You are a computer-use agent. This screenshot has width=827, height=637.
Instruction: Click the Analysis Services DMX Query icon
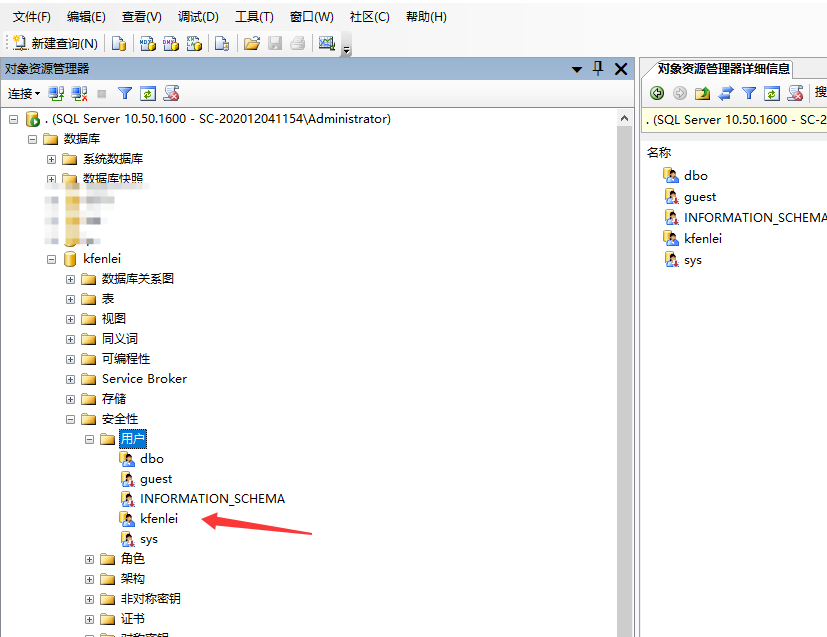coord(171,43)
